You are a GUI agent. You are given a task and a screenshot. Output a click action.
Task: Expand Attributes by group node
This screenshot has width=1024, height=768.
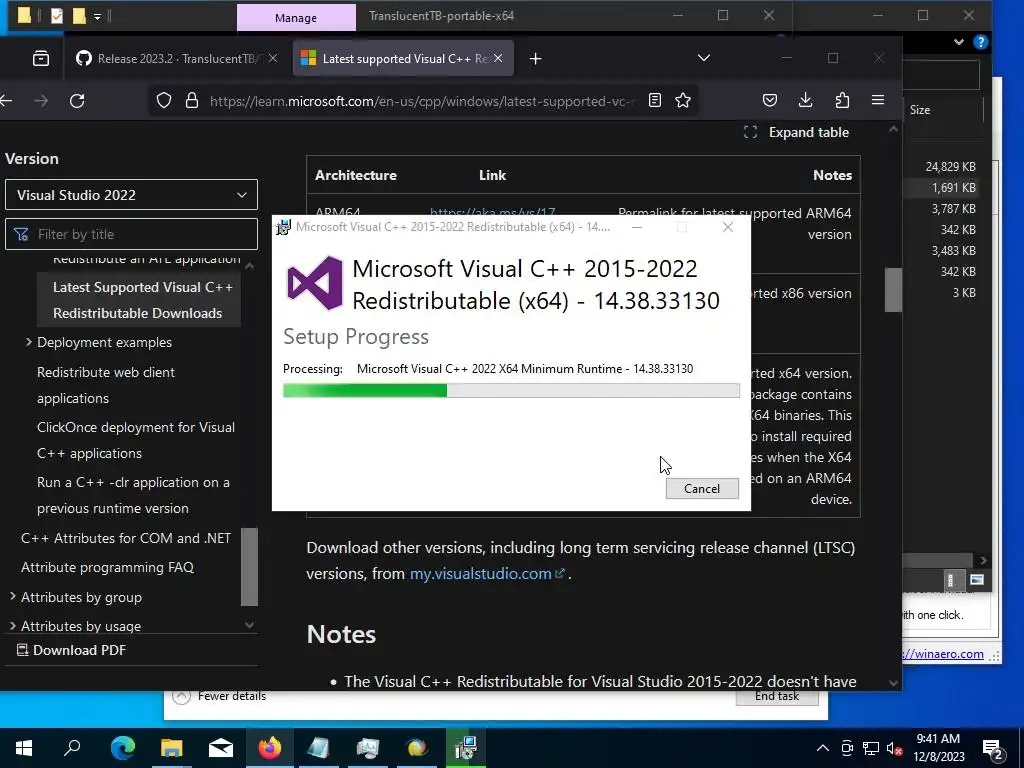pos(12,596)
